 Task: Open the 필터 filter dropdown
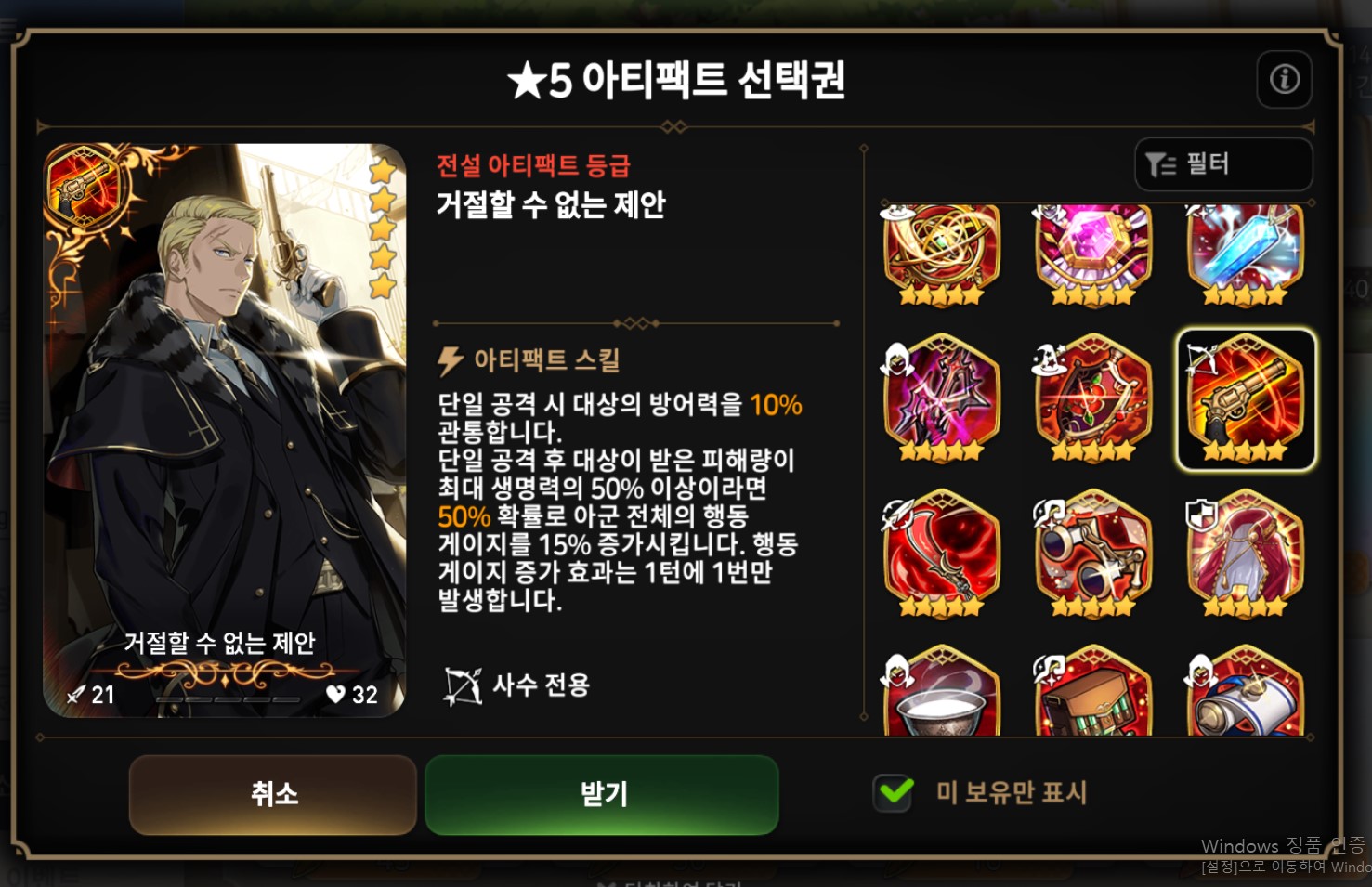click(x=1223, y=164)
